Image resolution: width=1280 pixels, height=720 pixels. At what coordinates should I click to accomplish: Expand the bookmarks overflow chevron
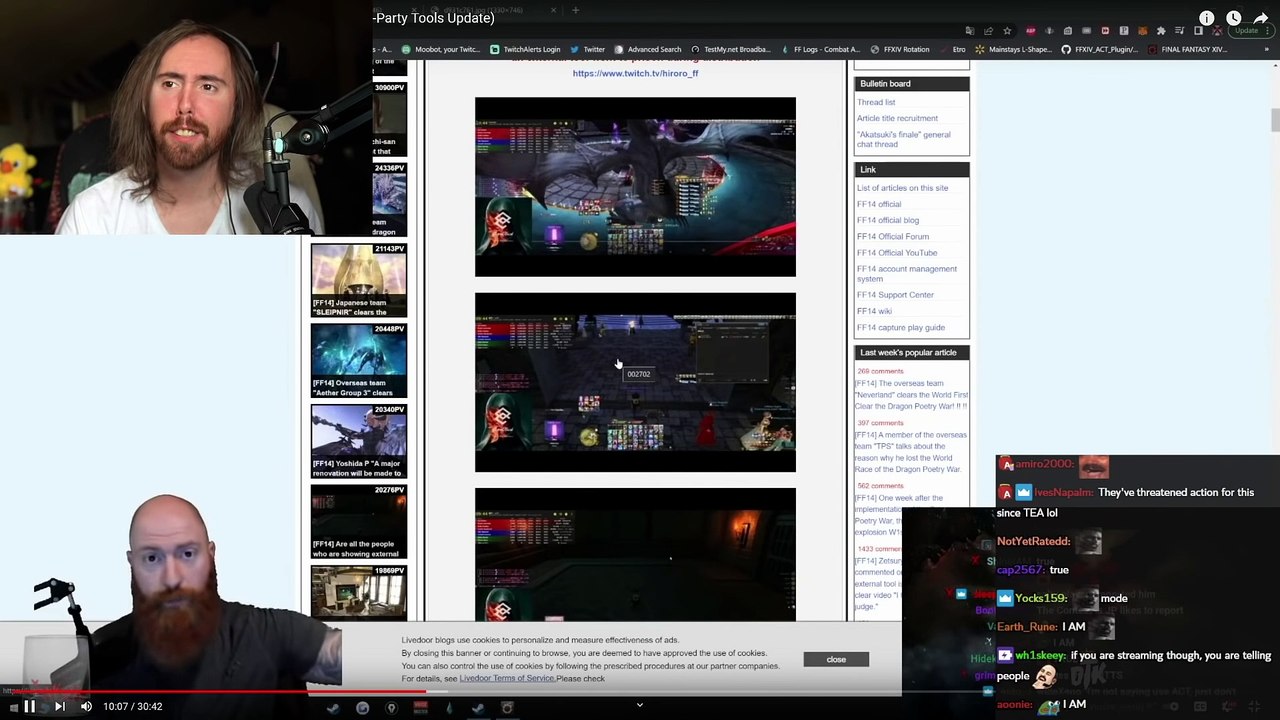click(1266, 49)
